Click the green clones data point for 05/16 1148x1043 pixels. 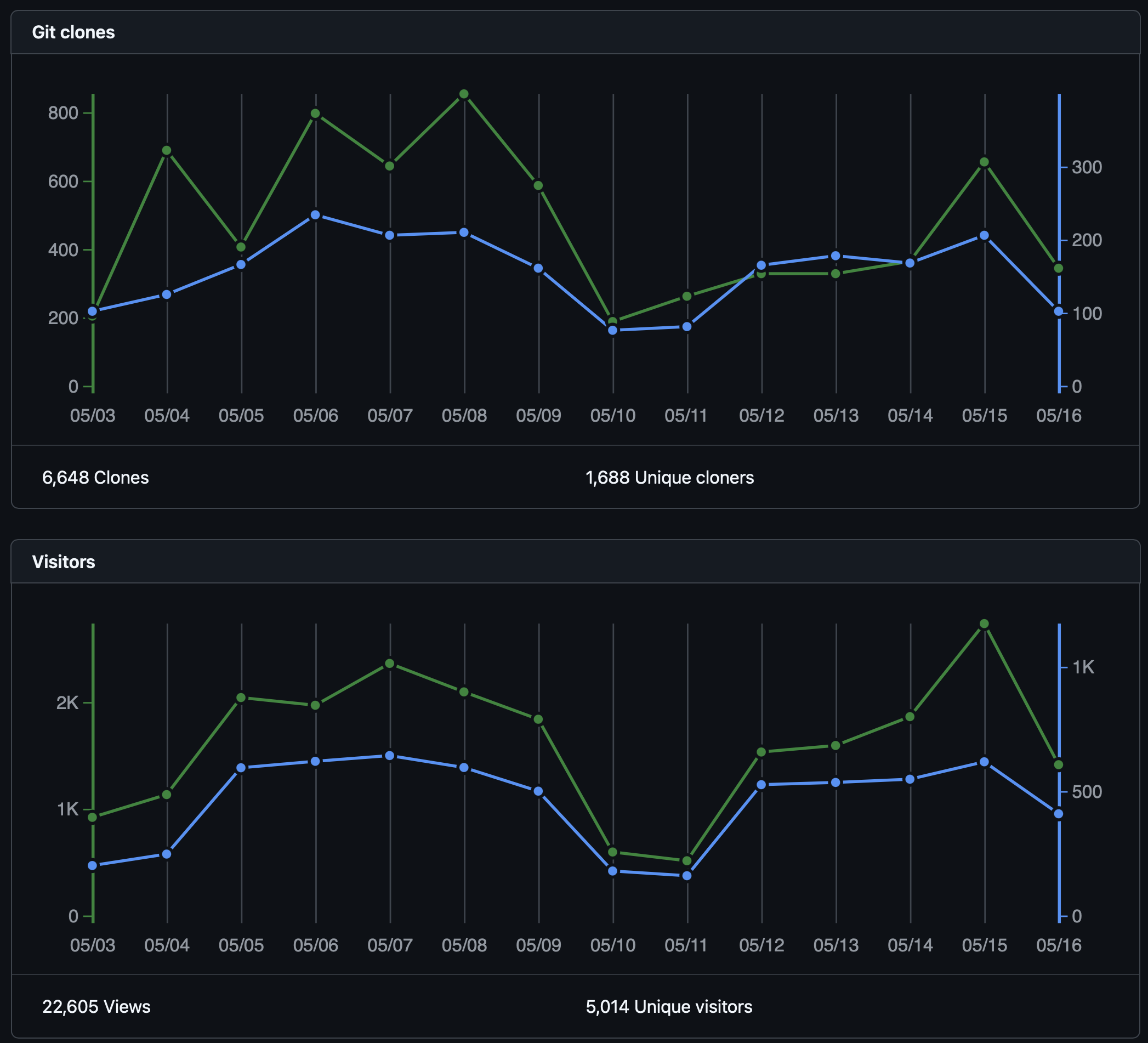coord(1059,268)
